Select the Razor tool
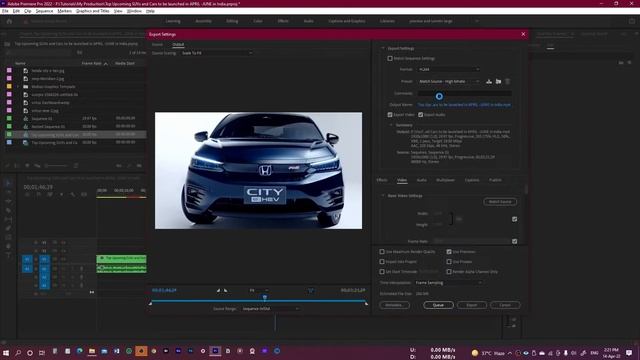Viewport: 640px width, 360px height. click(8, 211)
